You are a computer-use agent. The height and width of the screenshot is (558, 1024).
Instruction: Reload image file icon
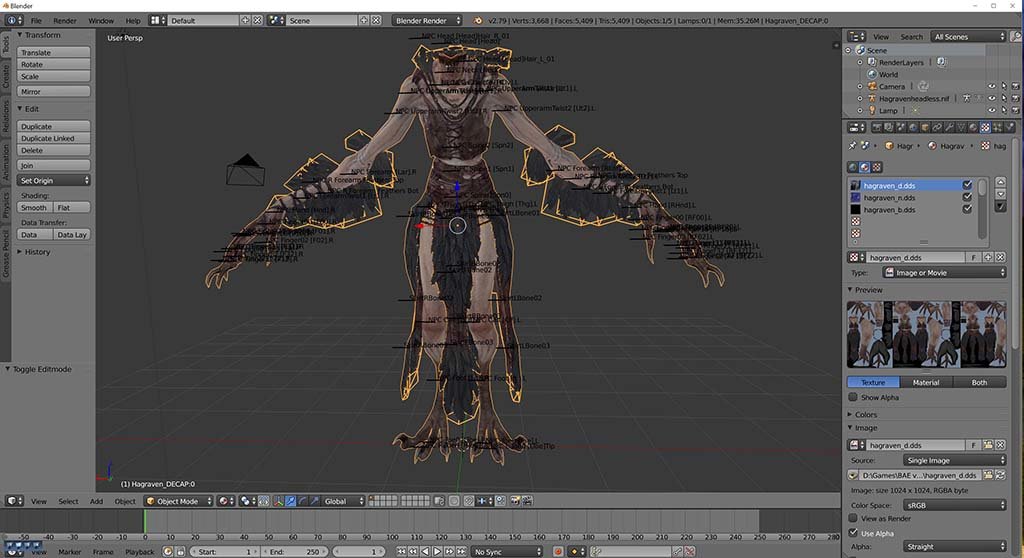[1000, 475]
